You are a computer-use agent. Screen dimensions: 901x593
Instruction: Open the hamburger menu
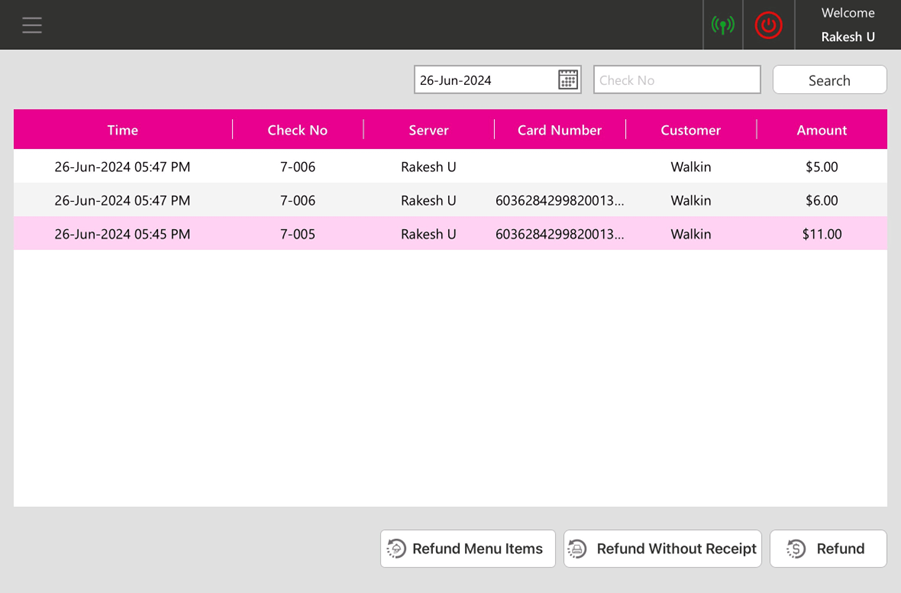[32, 25]
